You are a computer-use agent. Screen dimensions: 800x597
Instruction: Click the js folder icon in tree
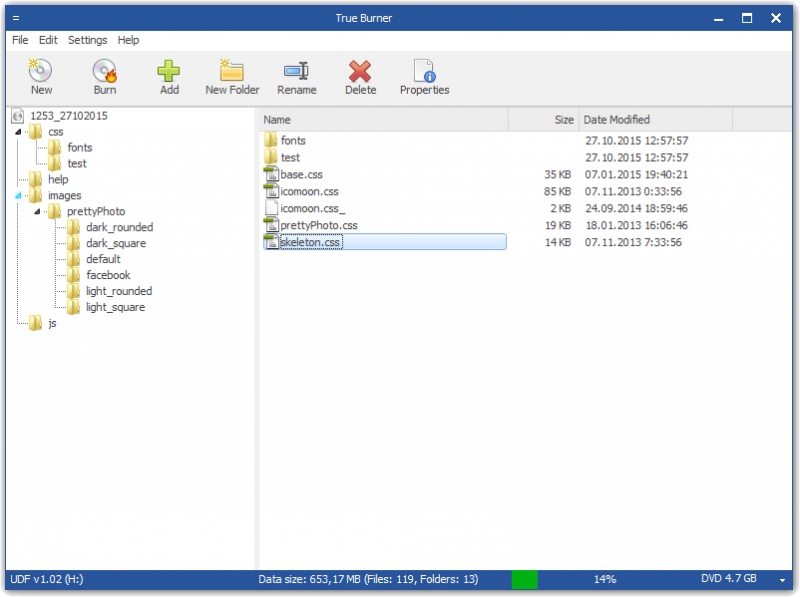[35, 324]
